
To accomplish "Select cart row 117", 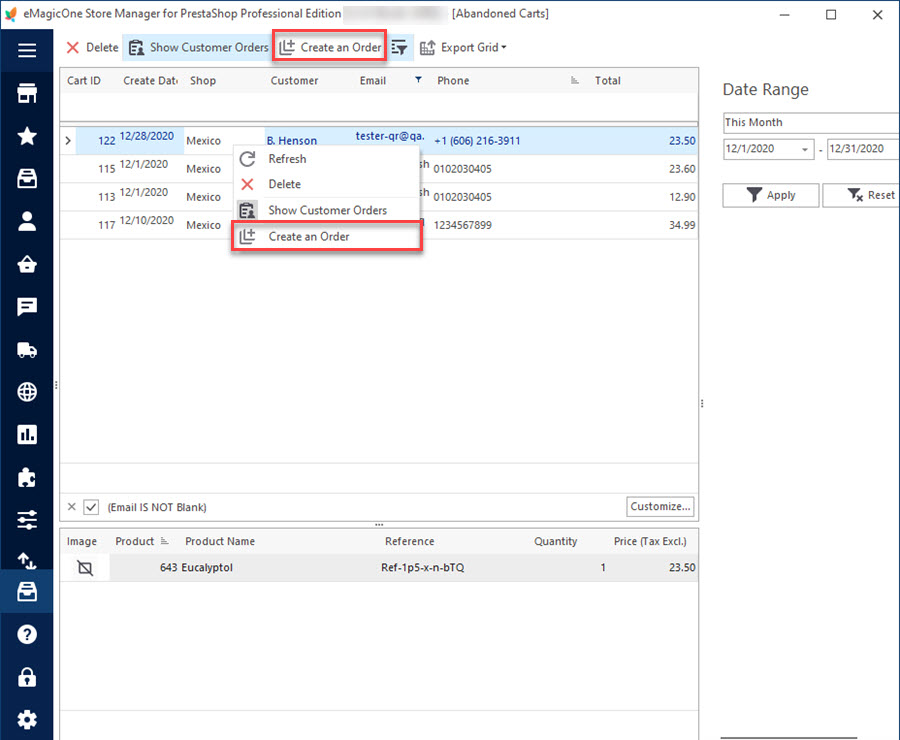I will click(x=379, y=225).
